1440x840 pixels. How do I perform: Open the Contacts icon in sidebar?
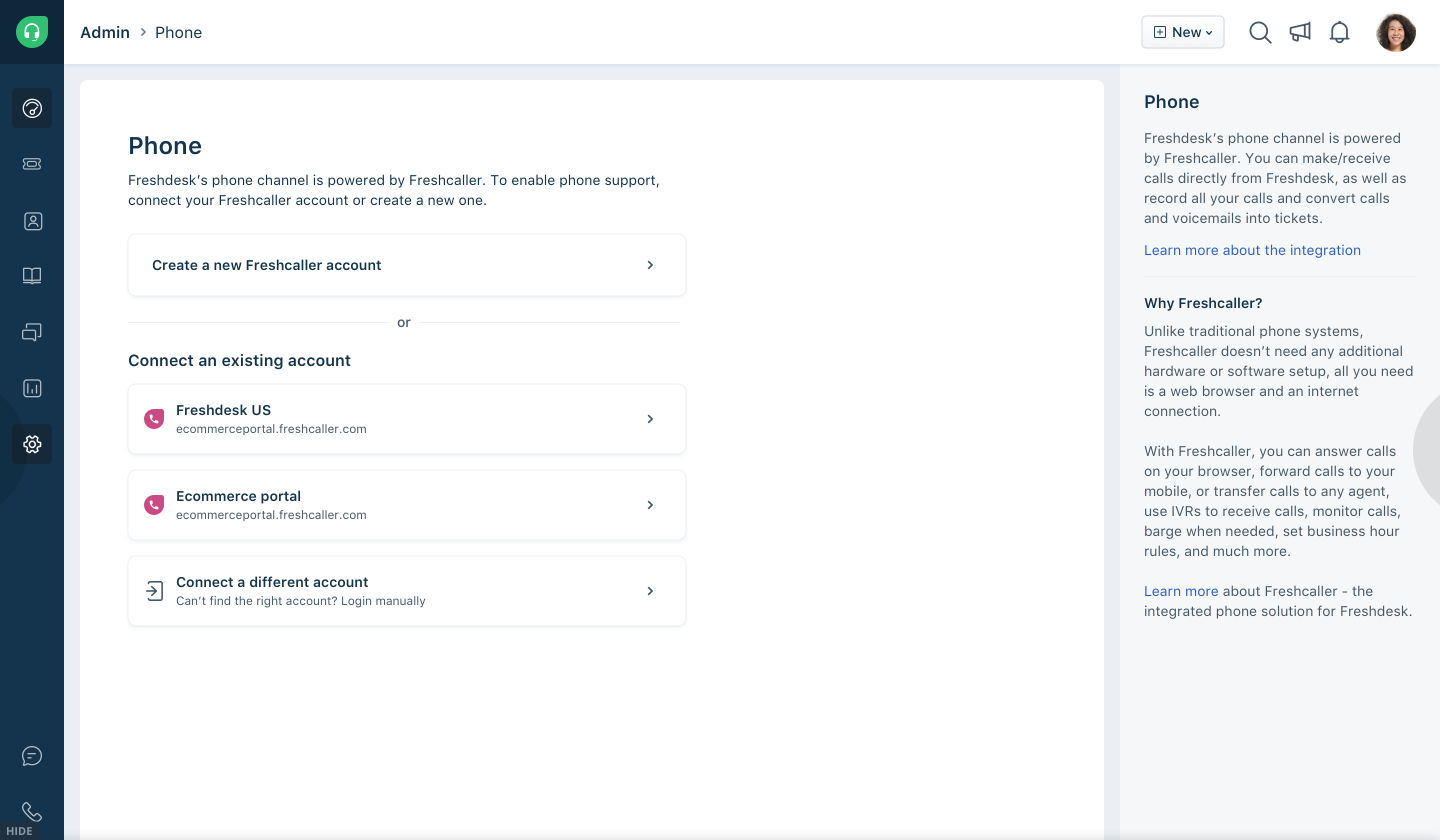(32, 221)
